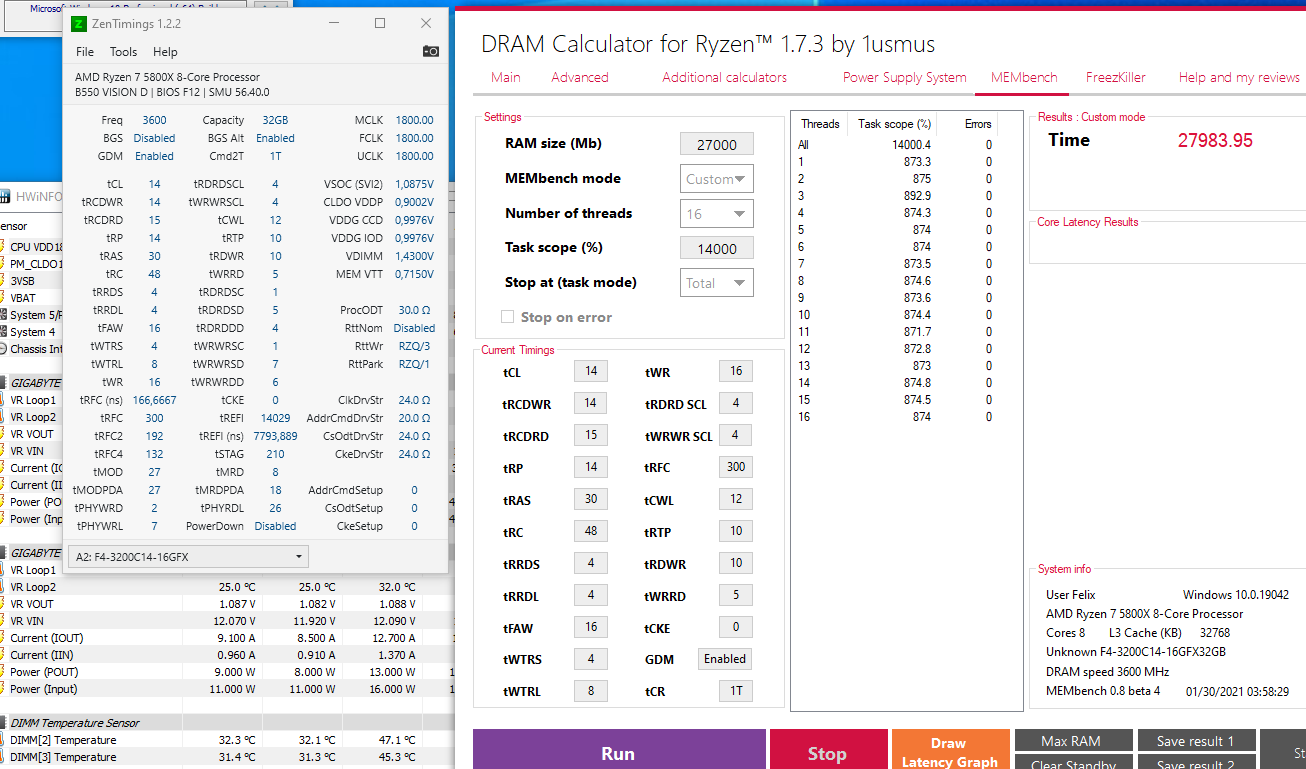
Task: Open the A2: F4-3200C14-16GFX module selector
Action: click(x=186, y=555)
